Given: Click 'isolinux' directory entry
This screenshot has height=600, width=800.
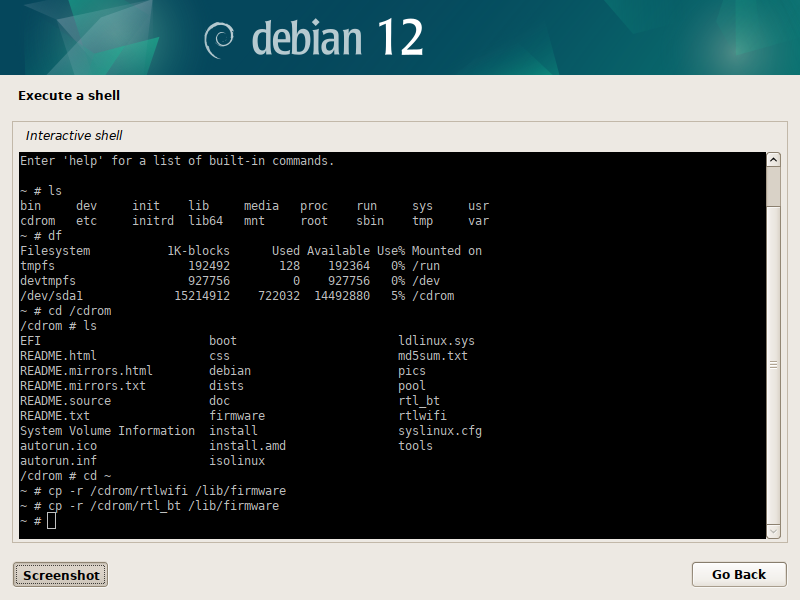Looking at the screenshot, I should pyautogui.click(x=237, y=461).
